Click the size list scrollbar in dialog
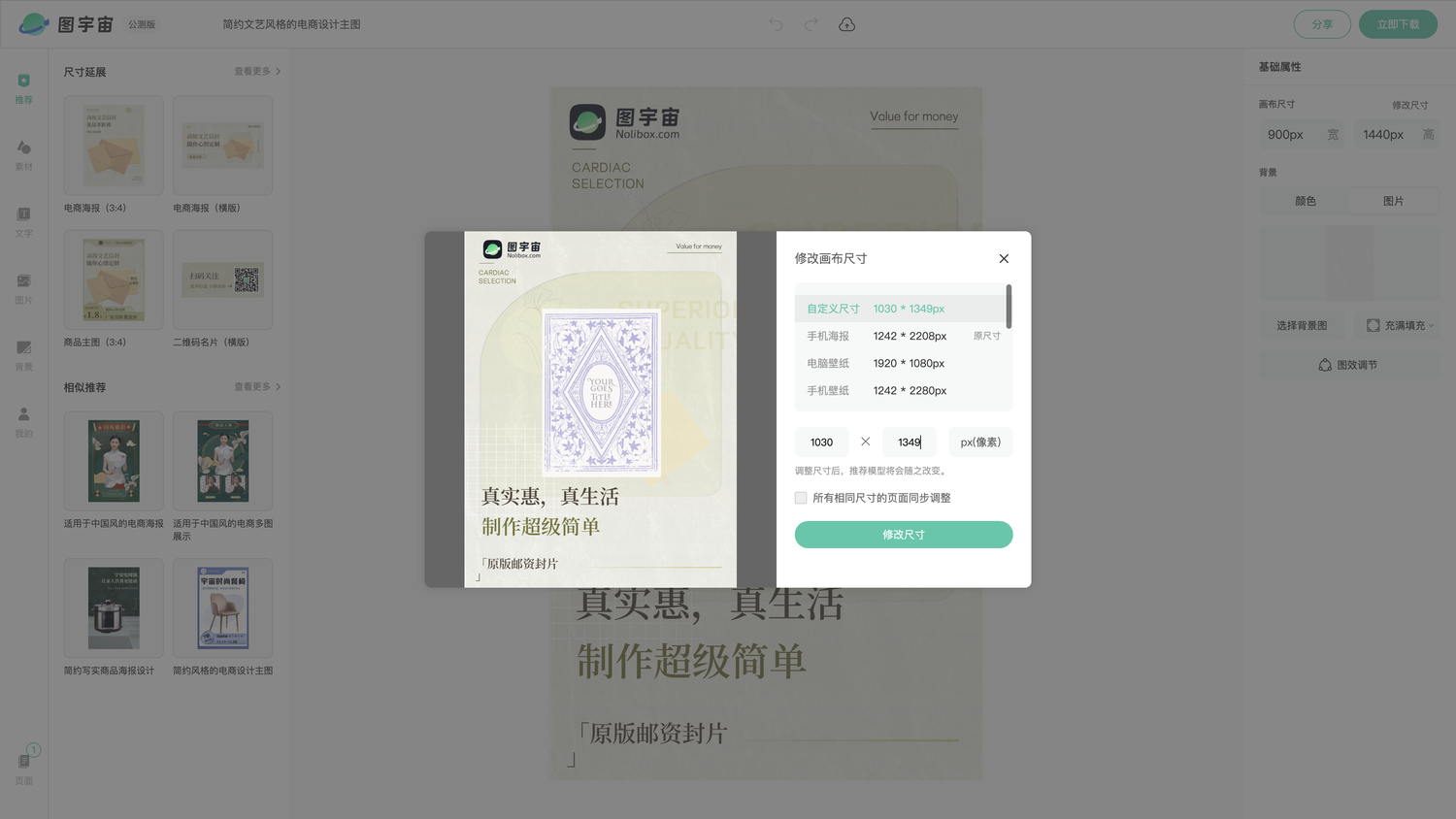 click(x=1009, y=306)
